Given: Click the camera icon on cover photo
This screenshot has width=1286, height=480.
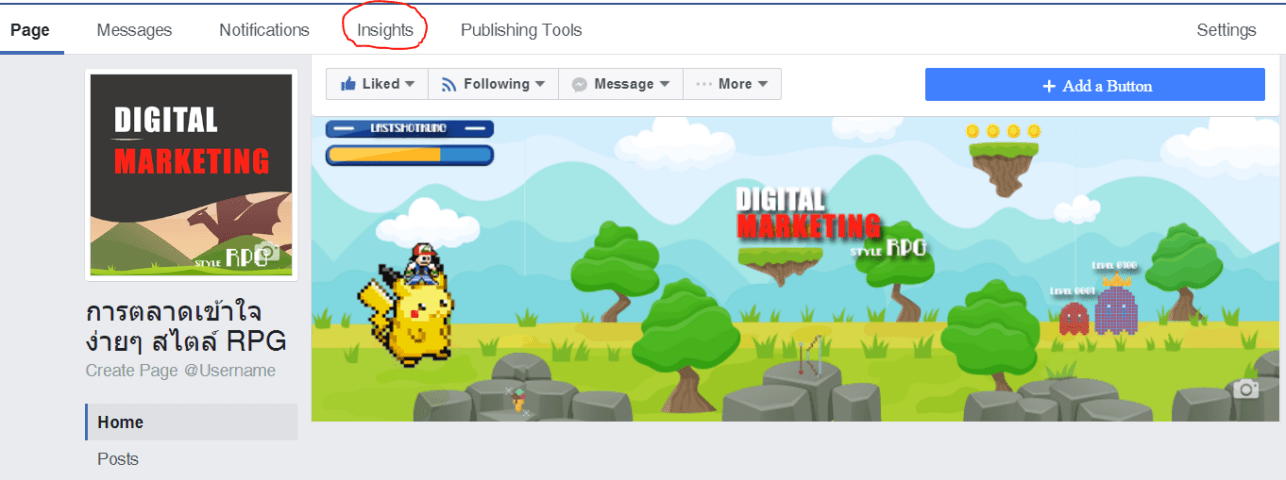Looking at the screenshot, I should [x=1245, y=389].
